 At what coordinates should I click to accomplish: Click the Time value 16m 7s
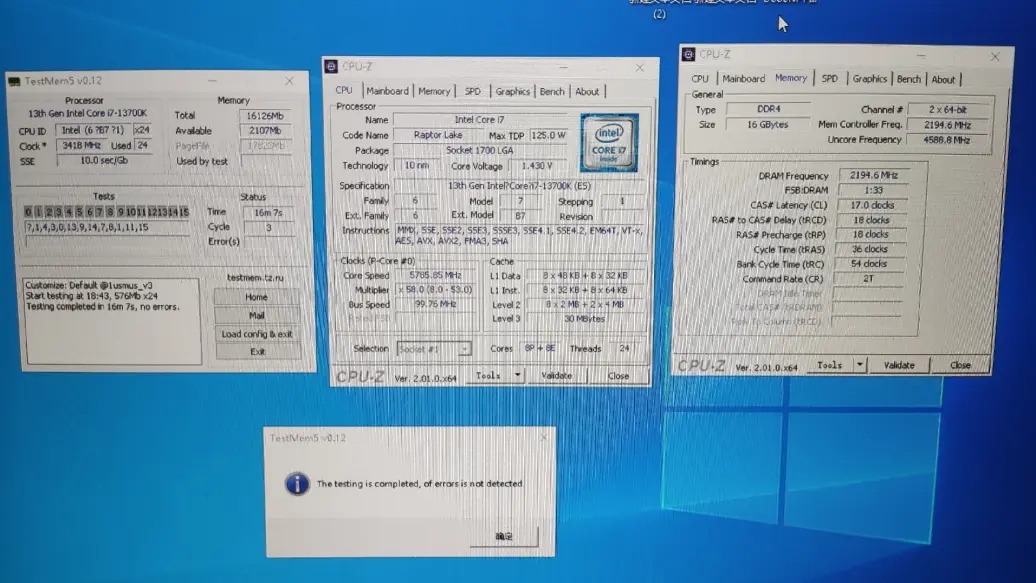coord(268,212)
